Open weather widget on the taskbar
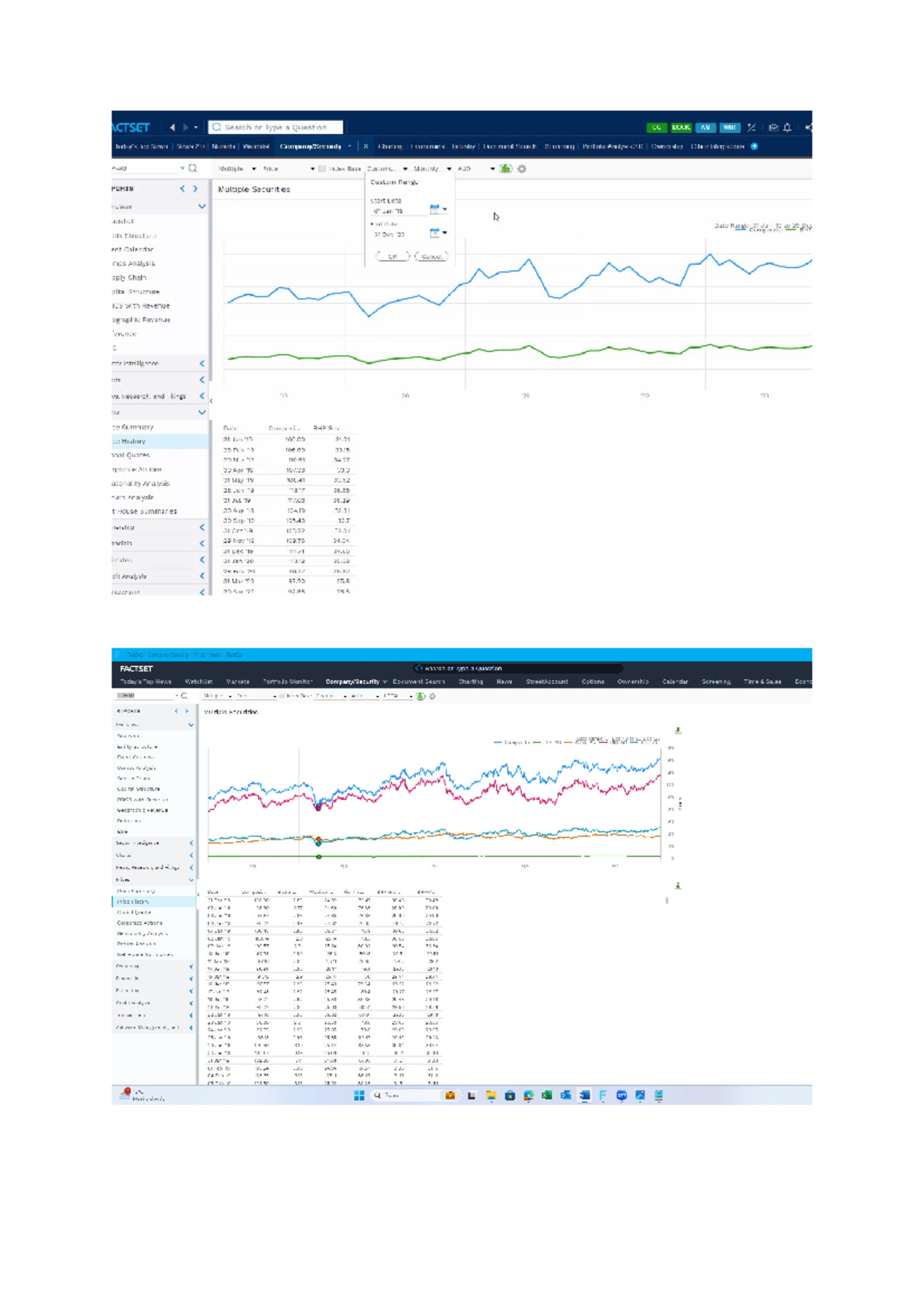 click(143, 1095)
